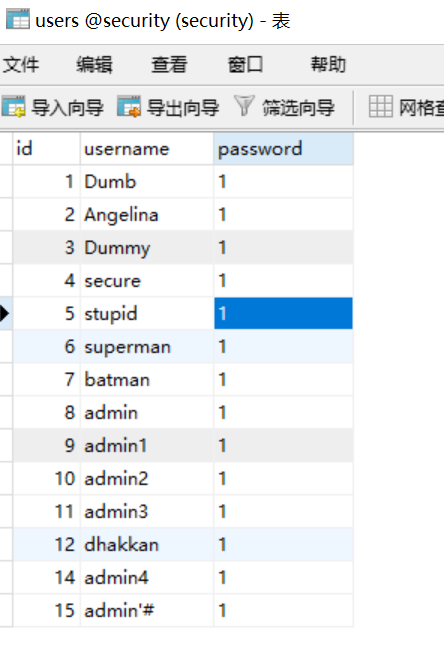Click the grid view (网格) icon
The width and height of the screenshot is (444, 658).
381,106
